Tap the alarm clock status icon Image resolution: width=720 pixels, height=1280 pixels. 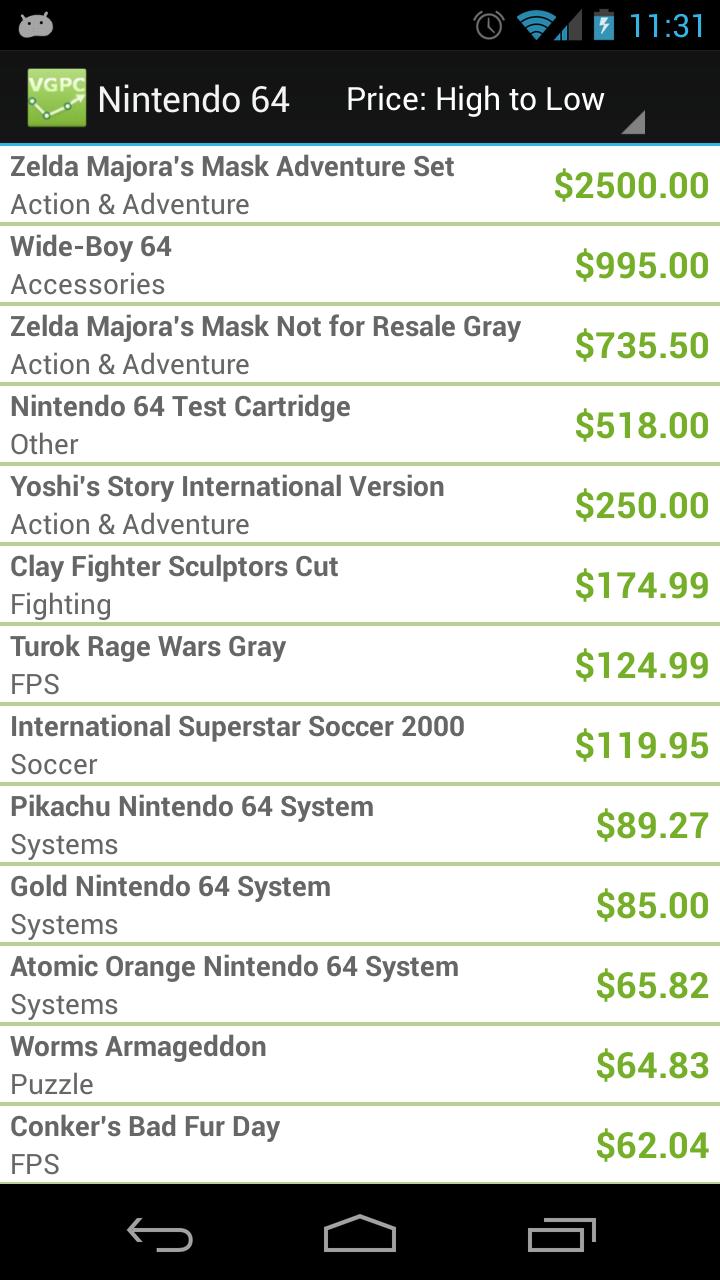point(487,24)
